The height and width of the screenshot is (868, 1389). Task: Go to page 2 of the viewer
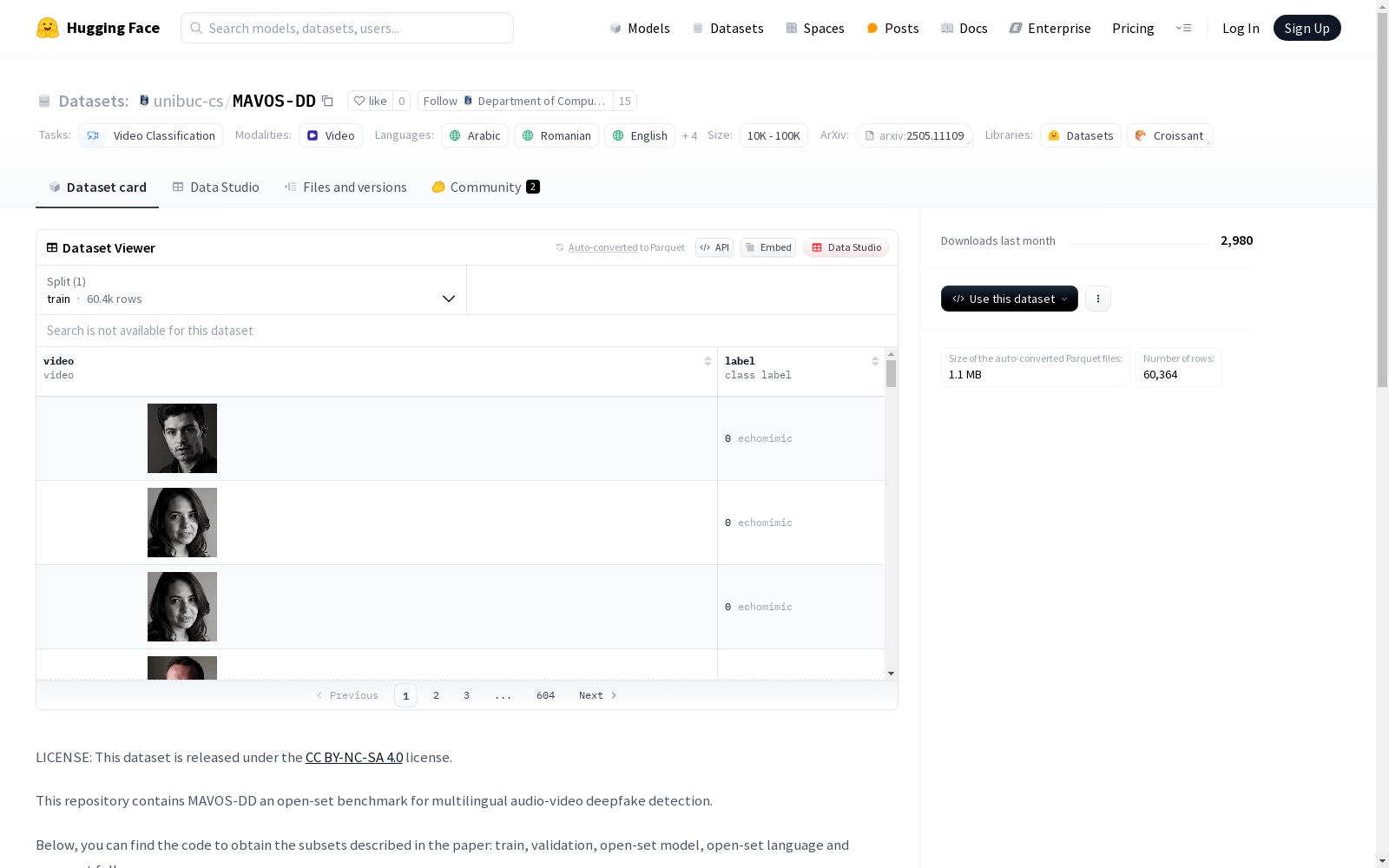point(436,695)
